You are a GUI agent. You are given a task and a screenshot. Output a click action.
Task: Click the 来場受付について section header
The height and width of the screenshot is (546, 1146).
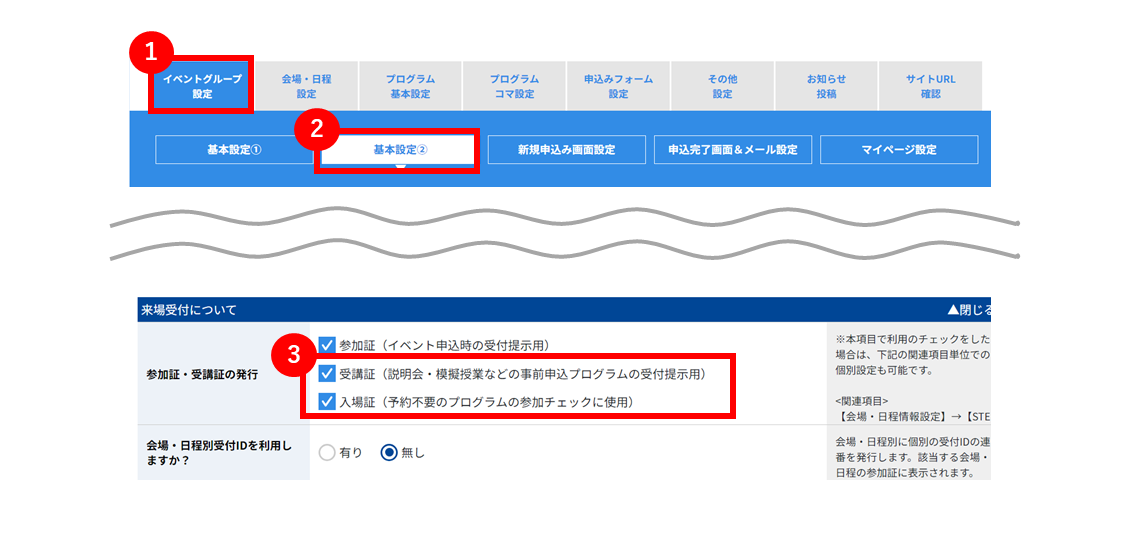[563, 310]
